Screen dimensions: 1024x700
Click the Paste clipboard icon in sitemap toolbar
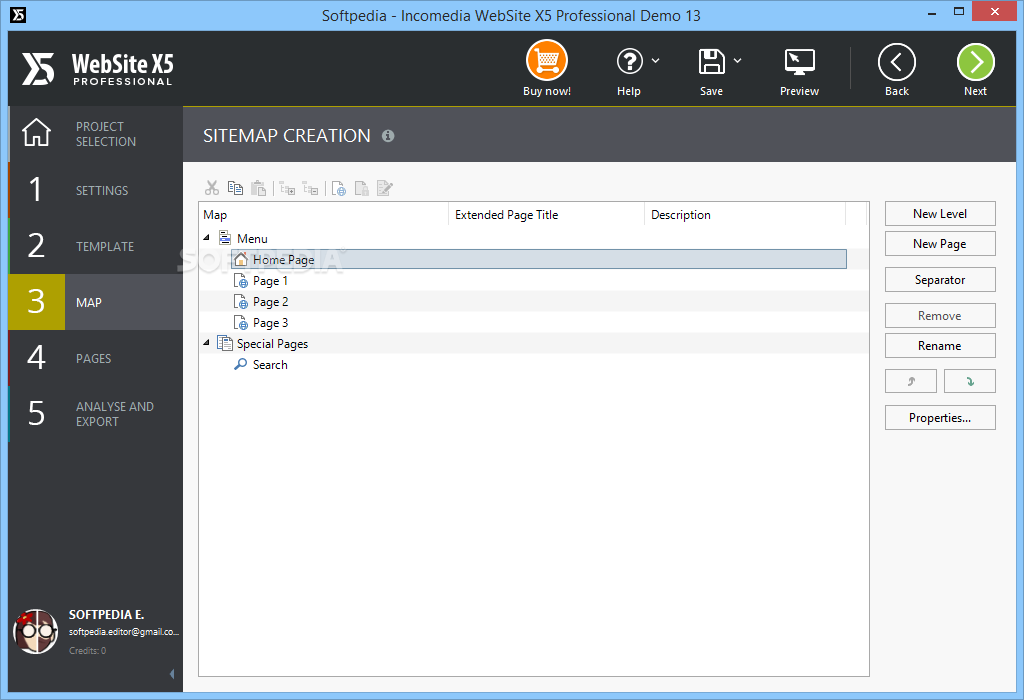[x=259, y=189]
